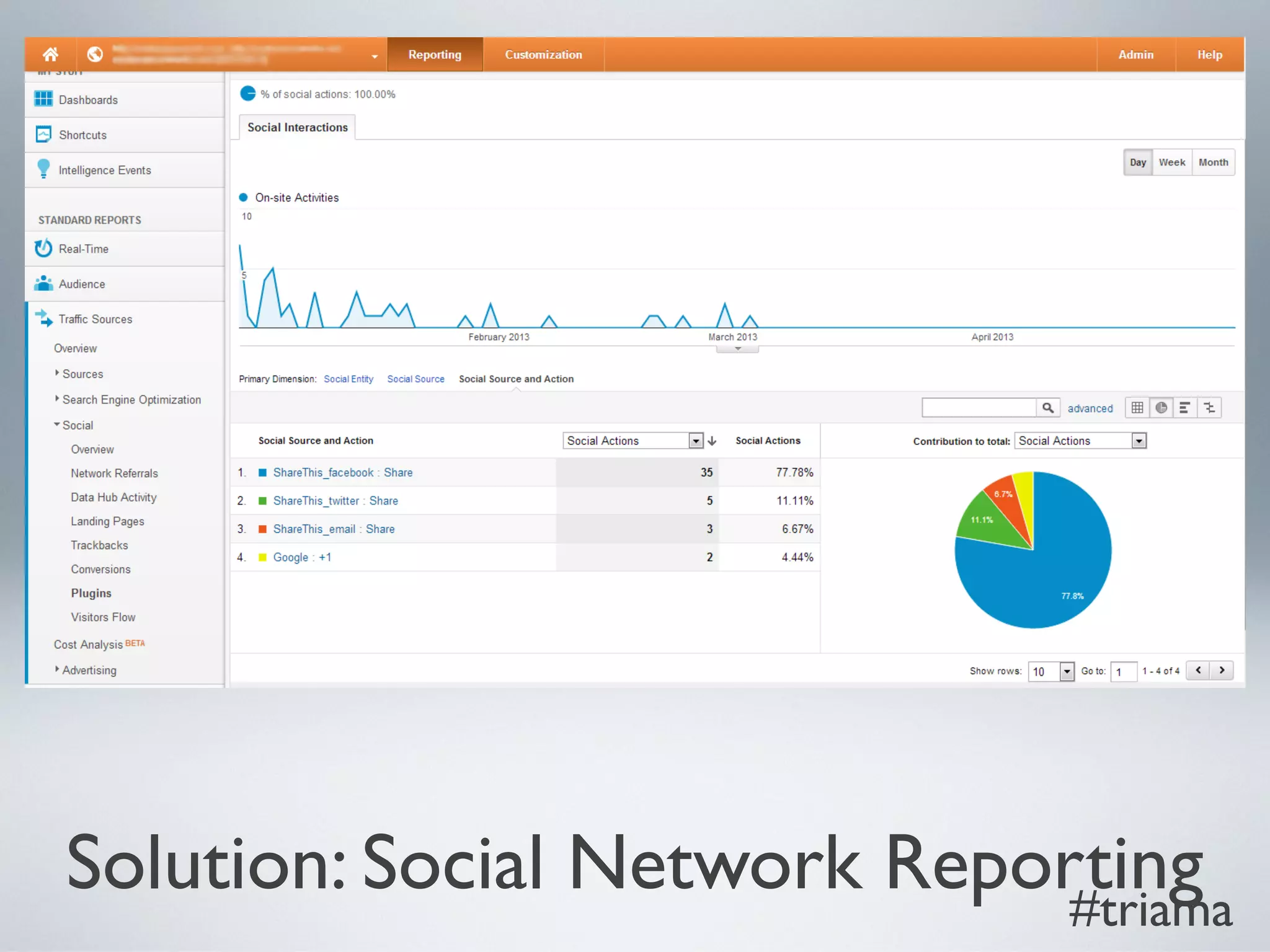The width and height of the screenshot is (1270, 952).
Task: Open the Trackbacks report
Action: (99, 545)
